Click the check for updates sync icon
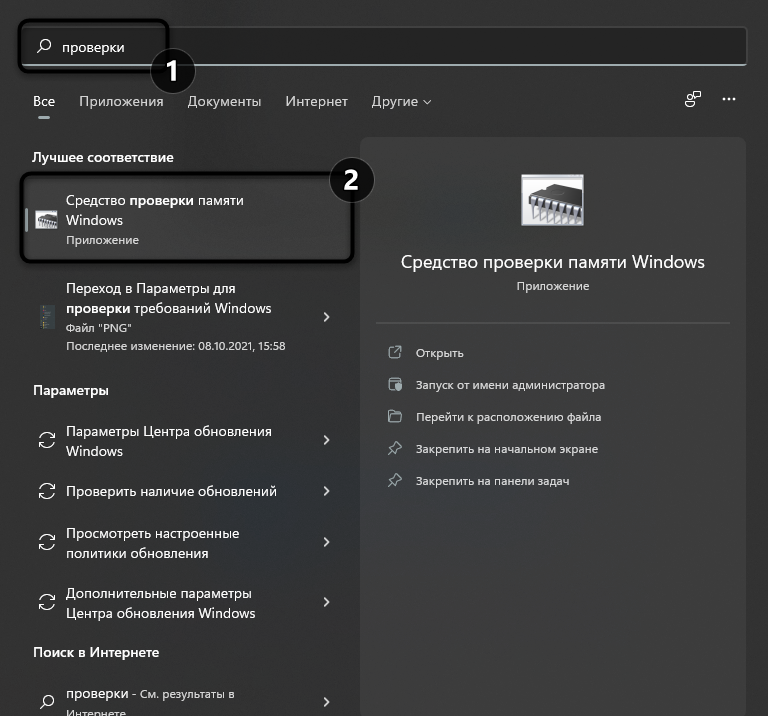 (46, 491)
